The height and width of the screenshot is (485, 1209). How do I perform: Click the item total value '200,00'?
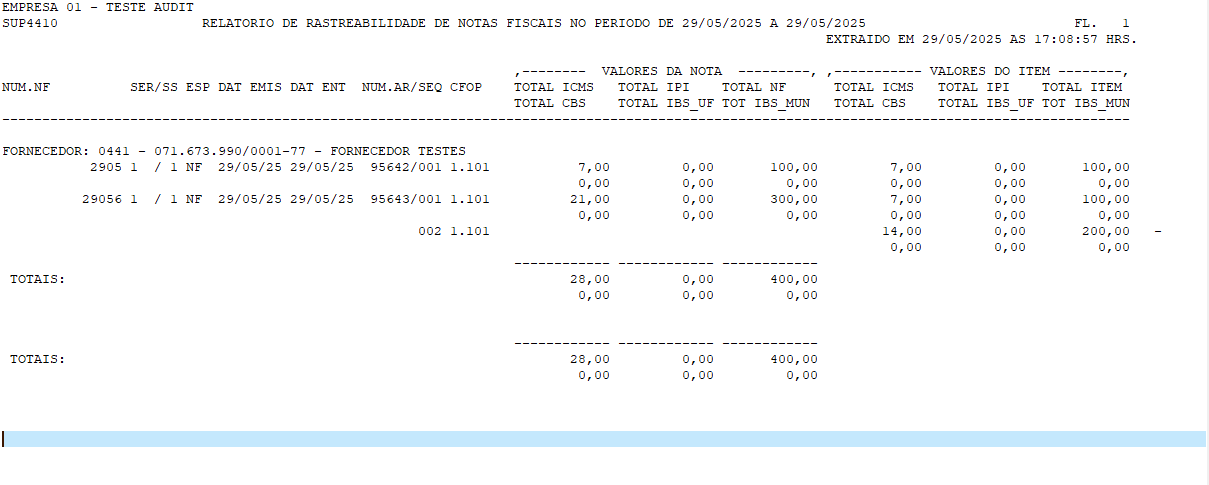[1106, 232]
